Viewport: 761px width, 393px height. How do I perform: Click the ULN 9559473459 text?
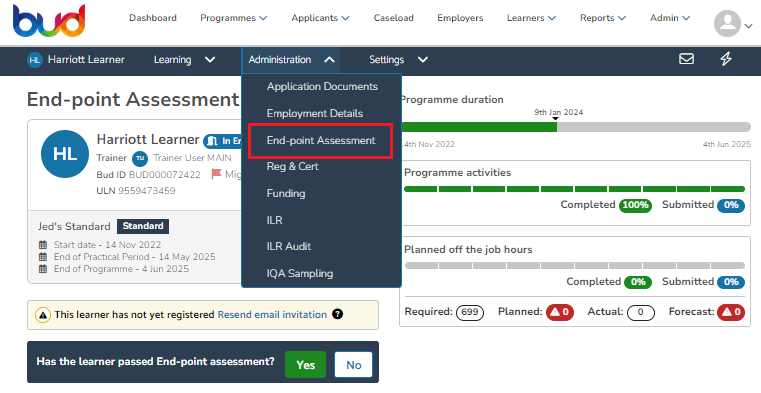pos(136,191)
